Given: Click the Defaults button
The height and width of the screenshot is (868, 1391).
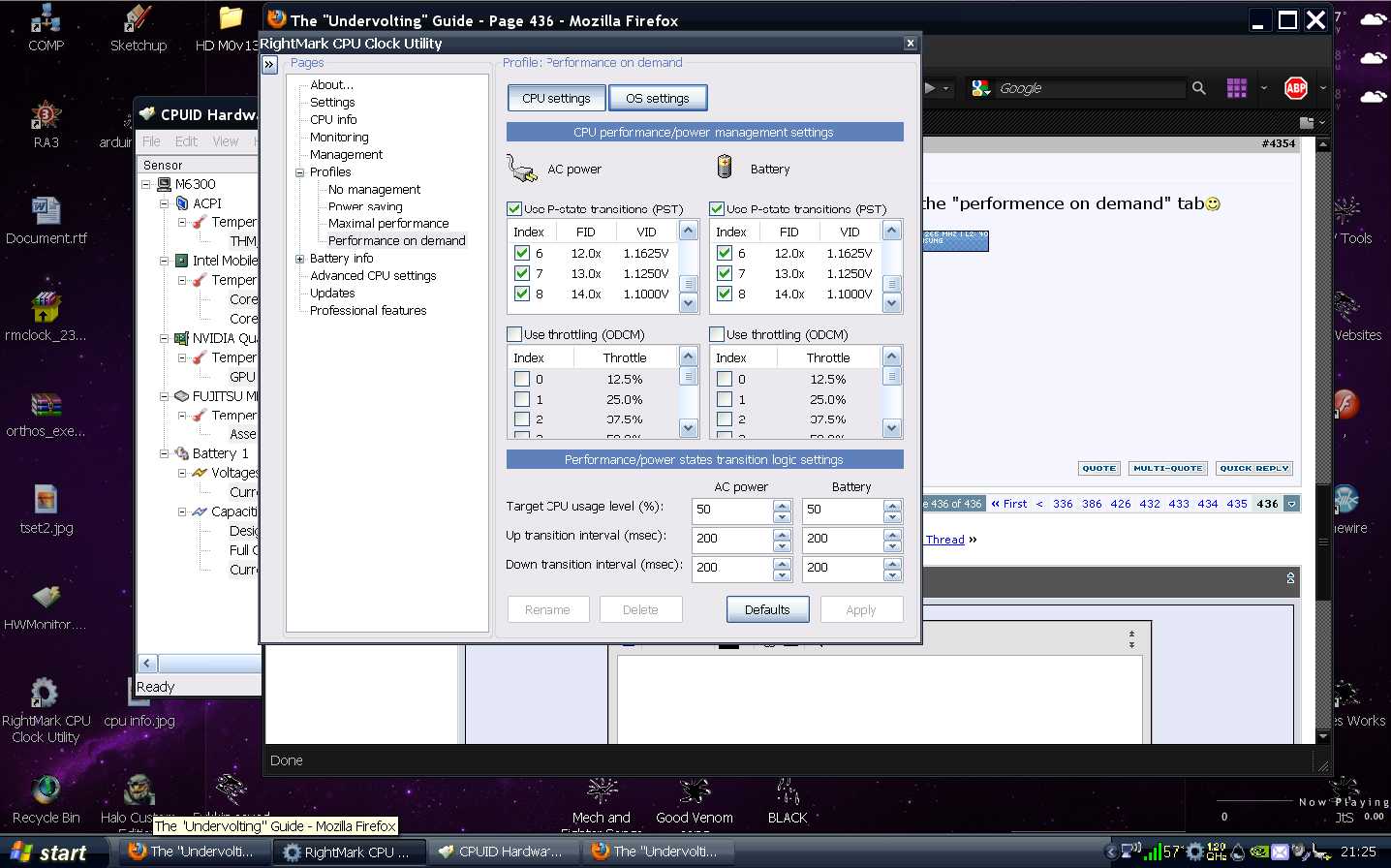Looking at the screenshot, I should pos(767,609).
